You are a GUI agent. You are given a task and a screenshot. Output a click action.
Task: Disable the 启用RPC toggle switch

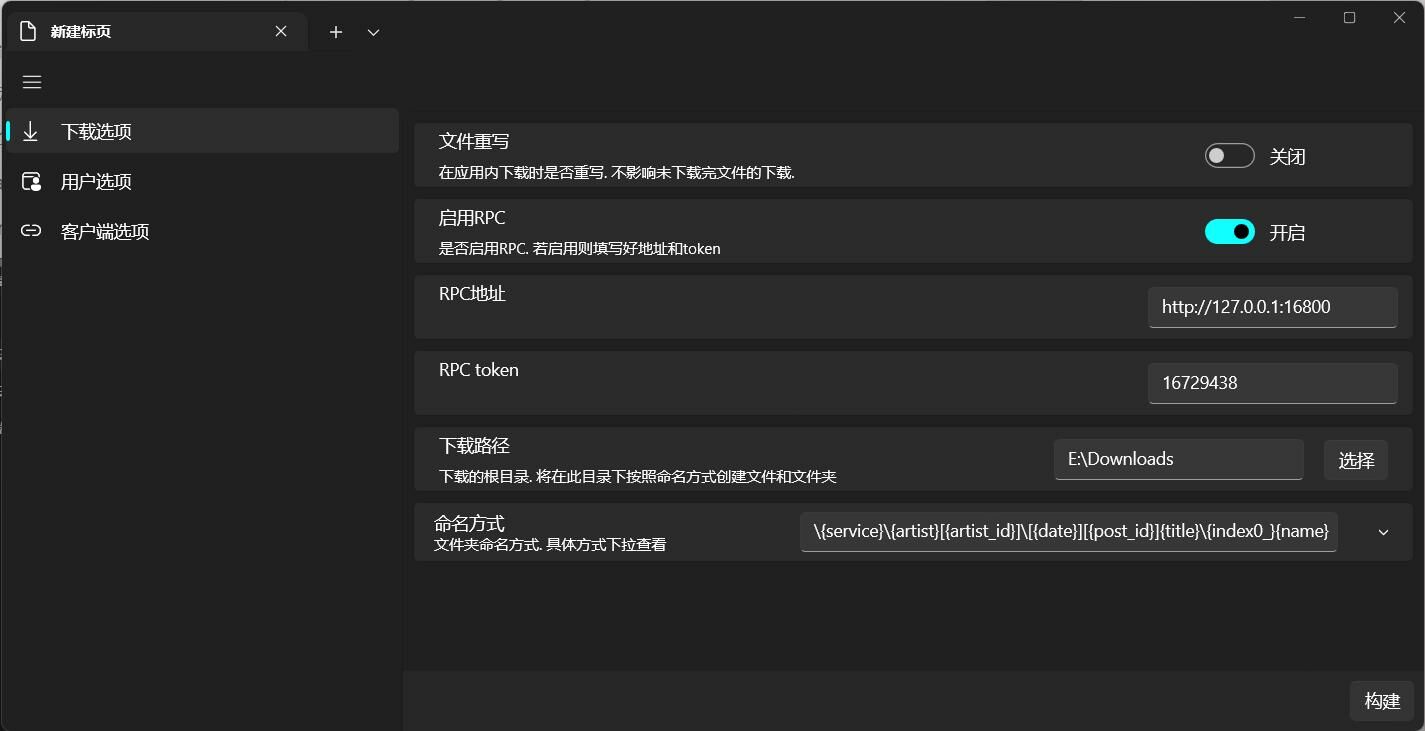pos(1229,232)
